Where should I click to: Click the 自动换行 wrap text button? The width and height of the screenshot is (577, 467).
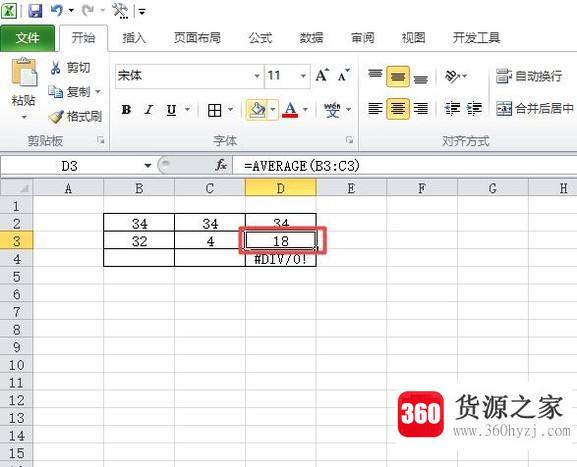click(x=529, y=76)
